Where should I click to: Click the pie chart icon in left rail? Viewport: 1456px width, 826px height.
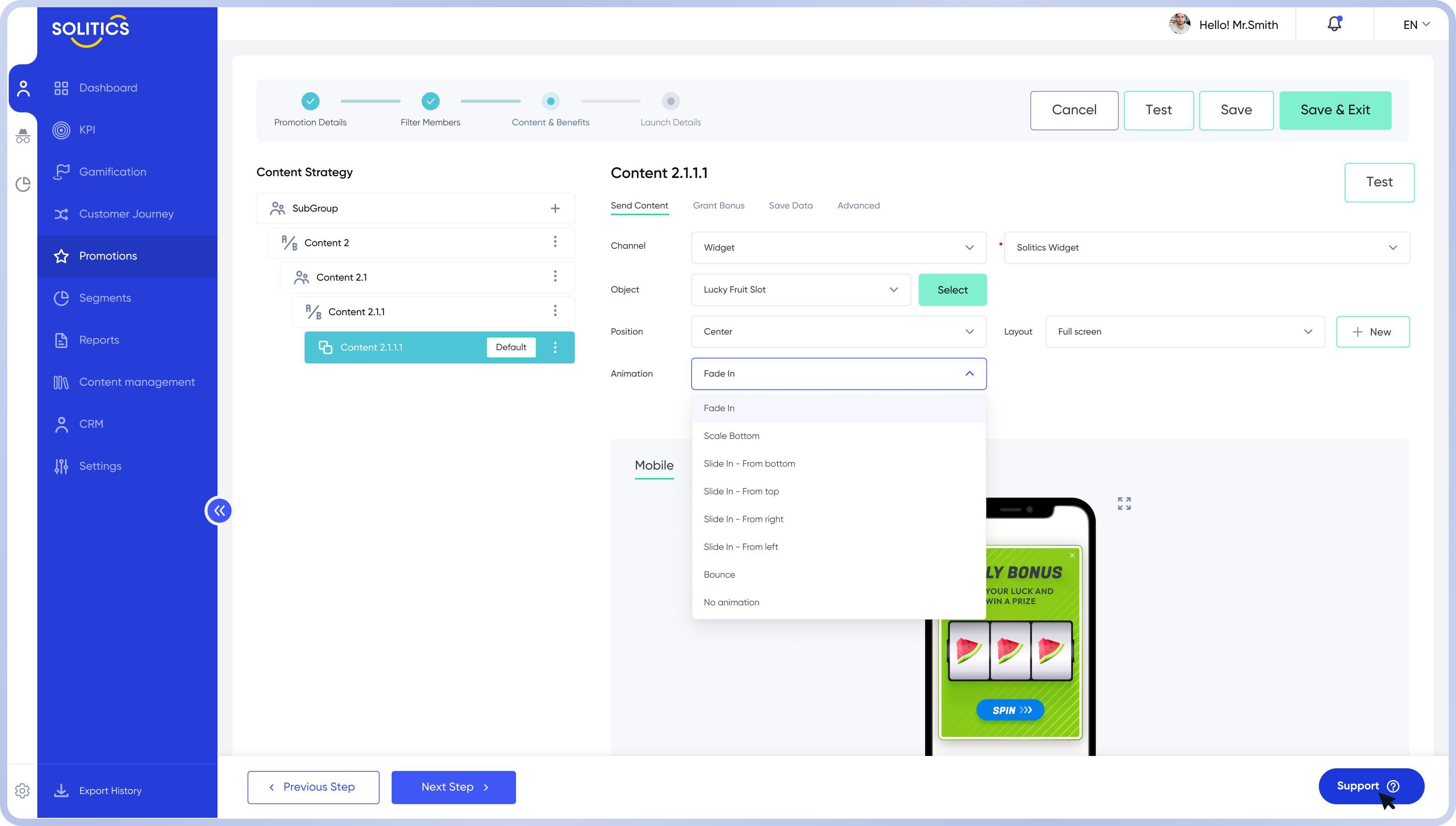tap(23, 184)
